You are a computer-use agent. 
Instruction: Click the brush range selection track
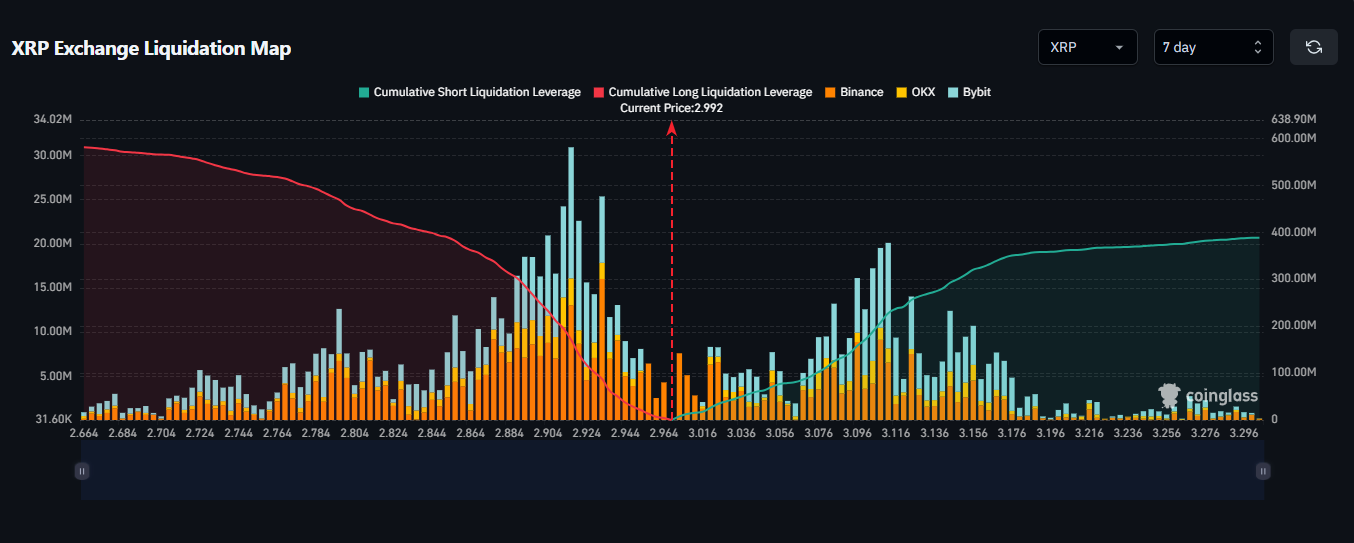coord(672,470)
